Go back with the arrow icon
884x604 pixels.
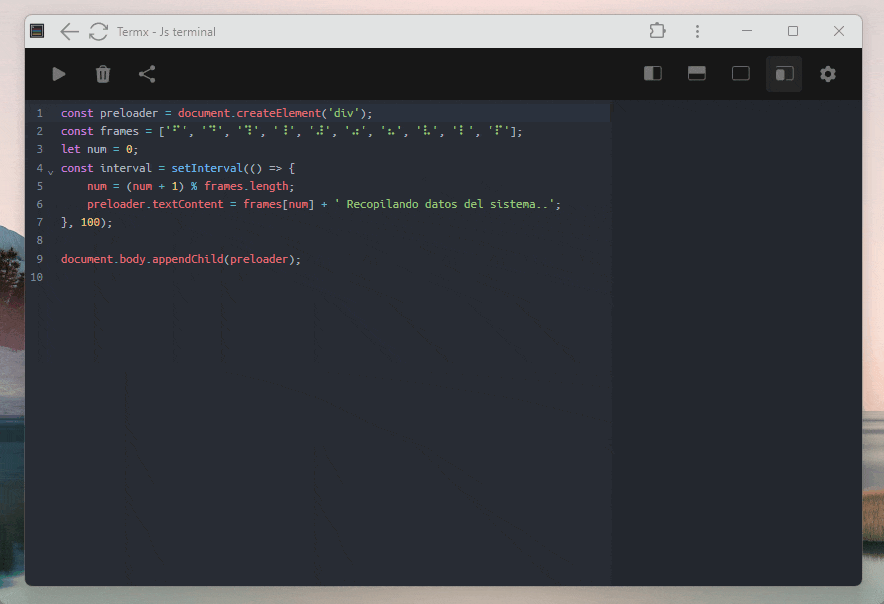point(69,32)
